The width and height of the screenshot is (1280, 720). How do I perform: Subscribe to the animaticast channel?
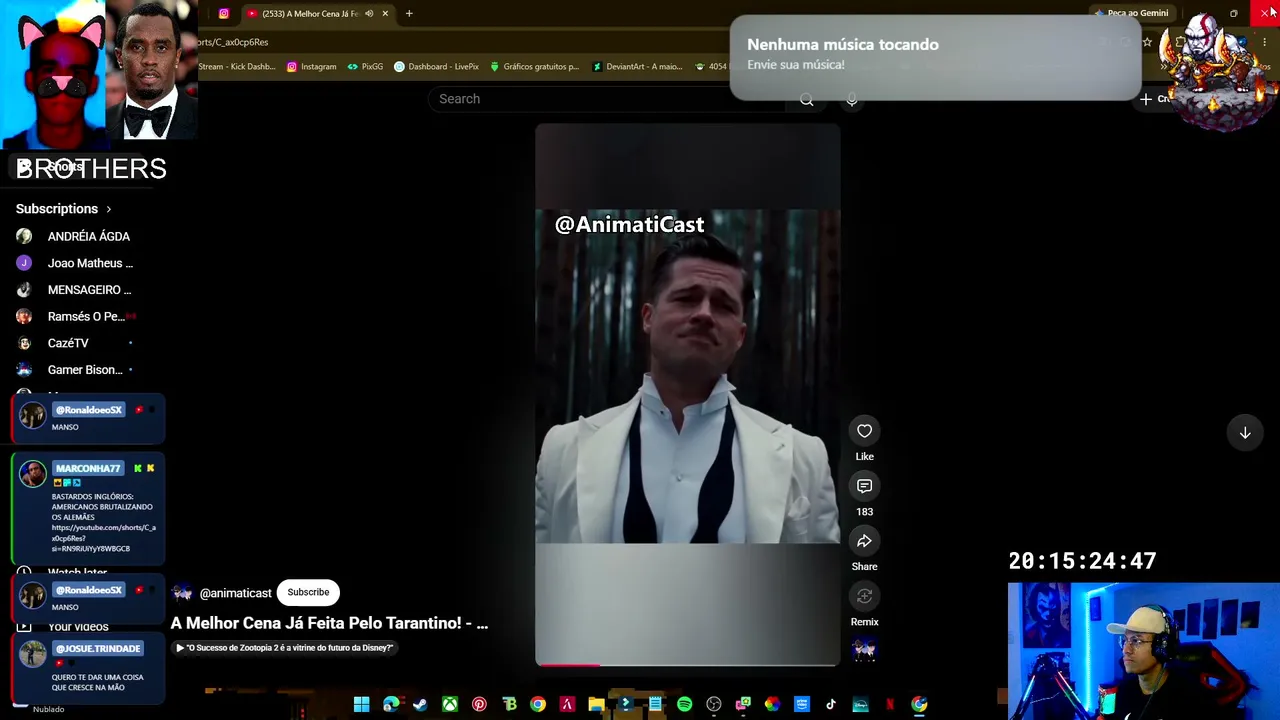[x=308, y=592]
